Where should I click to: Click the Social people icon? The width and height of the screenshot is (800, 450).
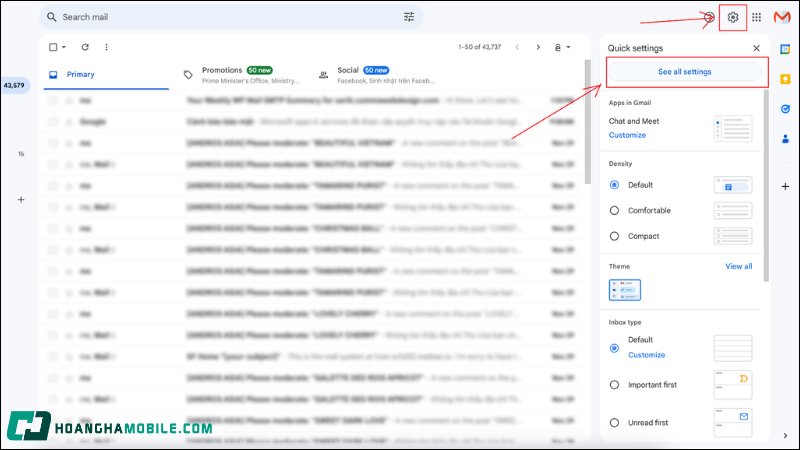[x=323, y=75]
